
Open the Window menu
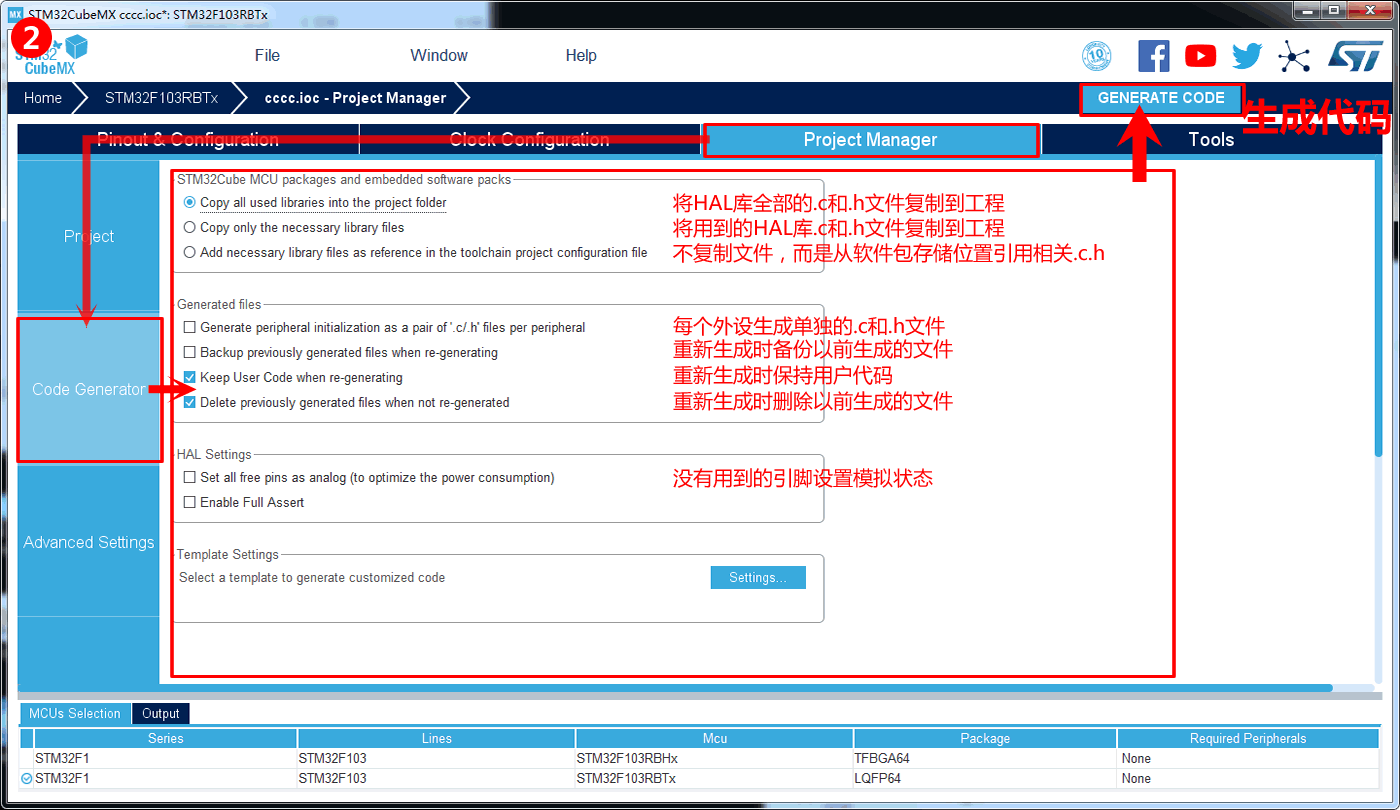click(438, 55)
